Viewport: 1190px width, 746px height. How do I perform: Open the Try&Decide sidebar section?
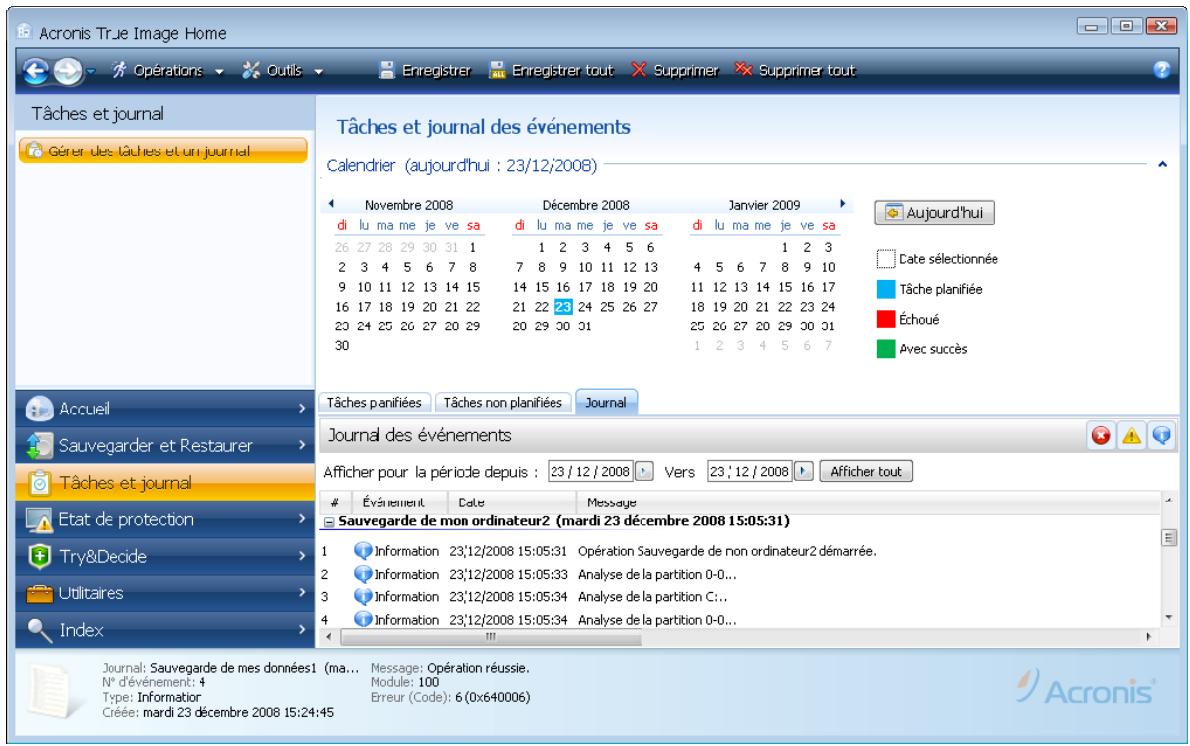click(x=165, y=556)
